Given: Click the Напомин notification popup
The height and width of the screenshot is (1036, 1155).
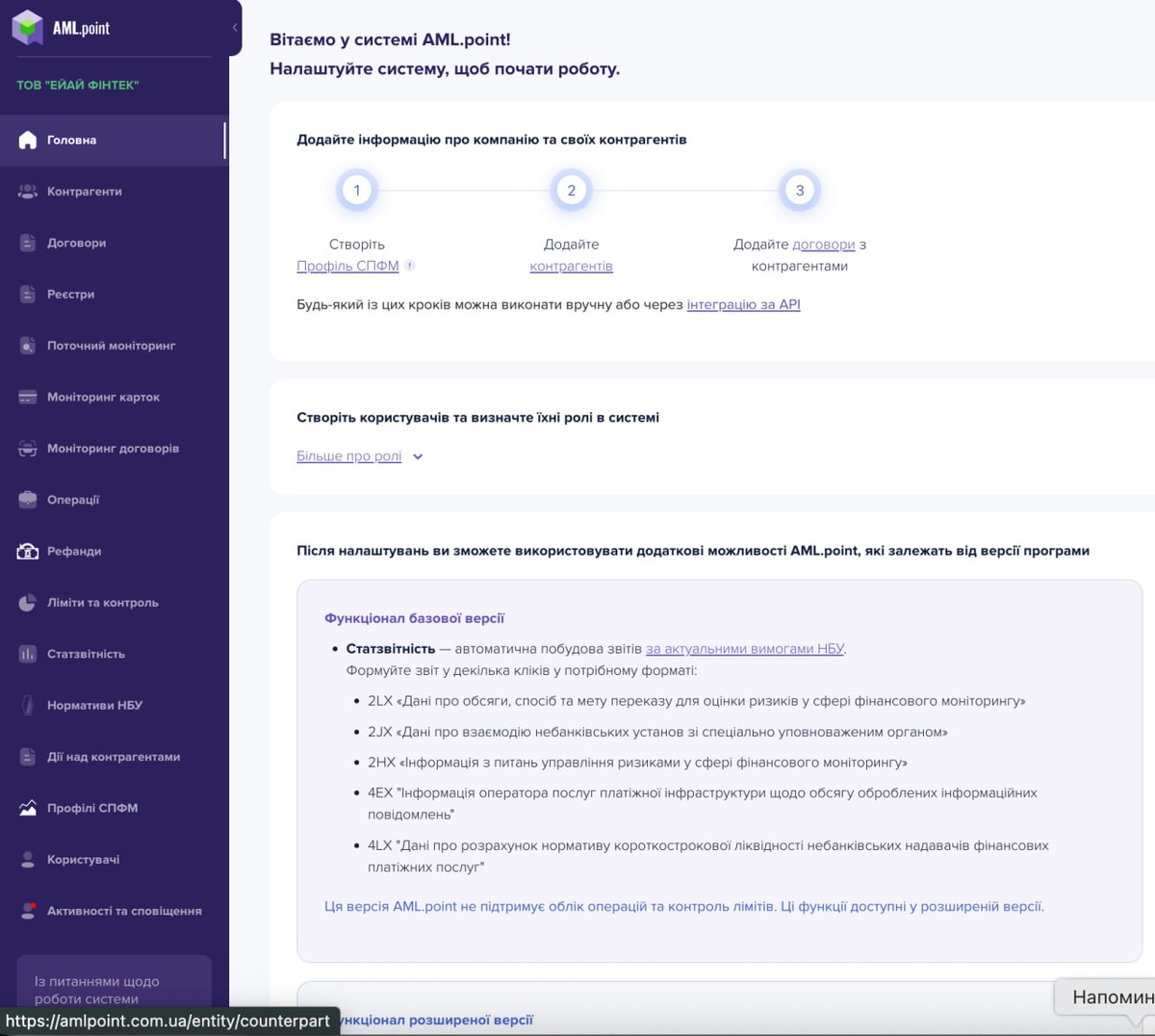Looking at the screenshot, I should click(1107, 997).
